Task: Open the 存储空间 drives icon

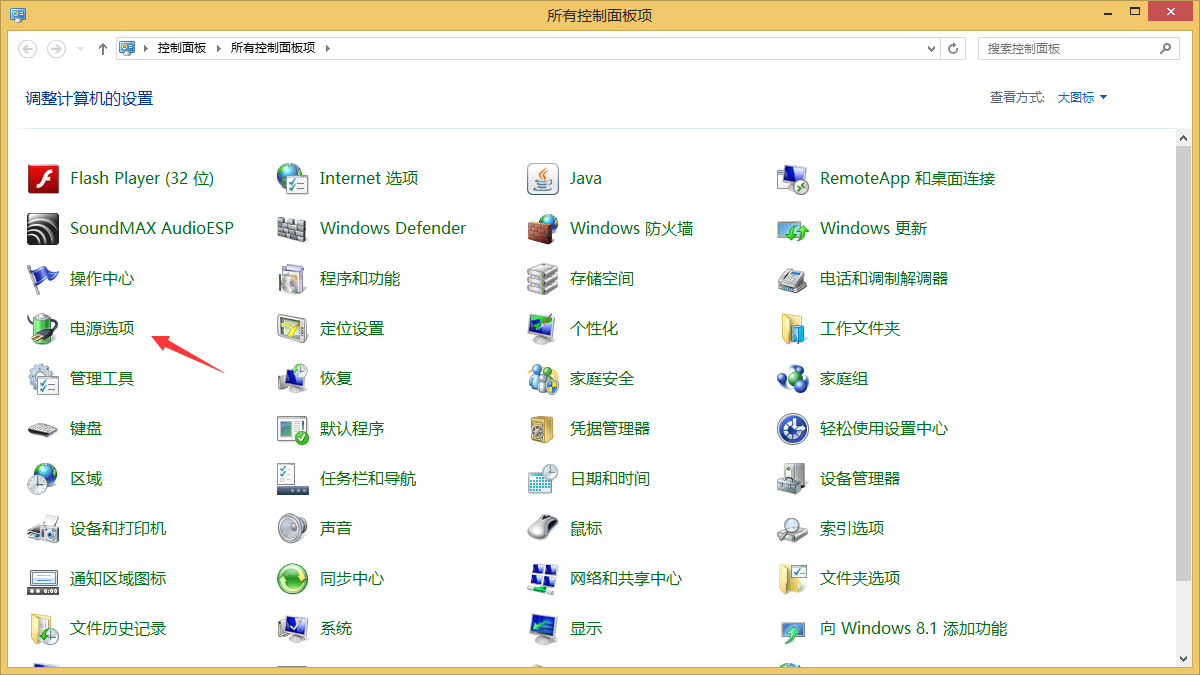Action: (542, 279)
